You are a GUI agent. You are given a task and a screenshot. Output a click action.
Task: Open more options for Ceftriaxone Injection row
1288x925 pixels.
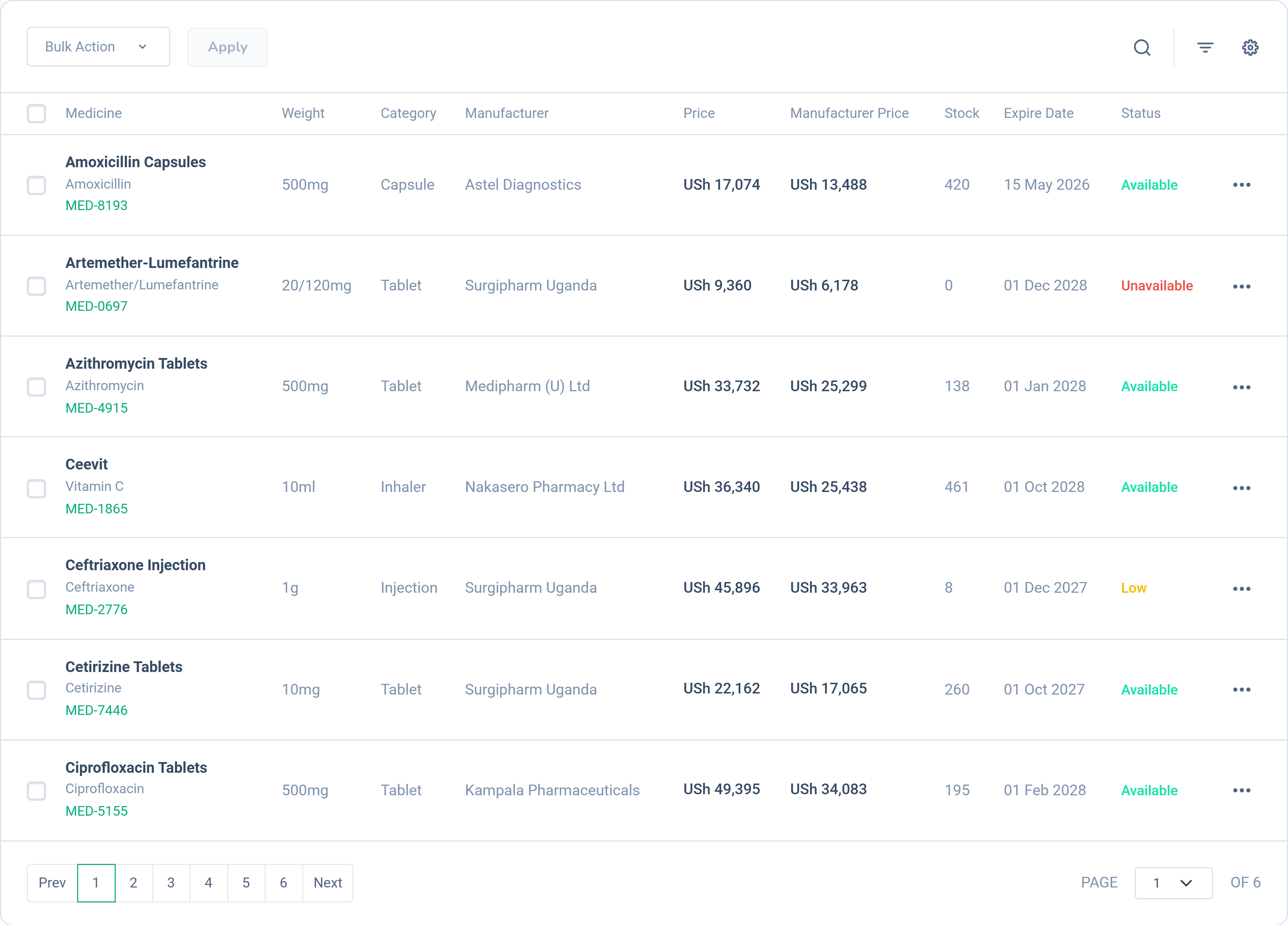click(1242, 589)
